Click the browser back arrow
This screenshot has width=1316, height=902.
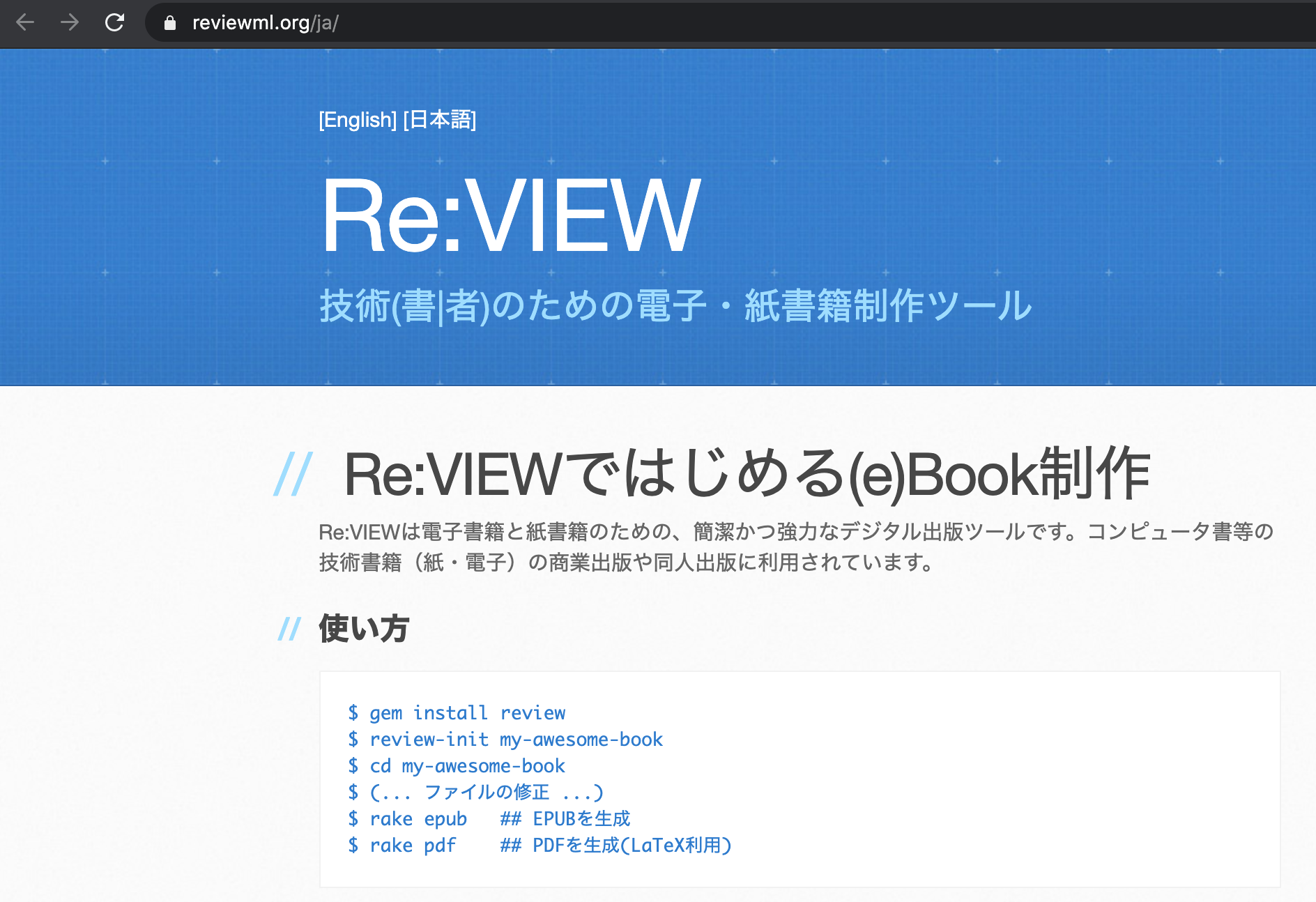tap(25, 23)
